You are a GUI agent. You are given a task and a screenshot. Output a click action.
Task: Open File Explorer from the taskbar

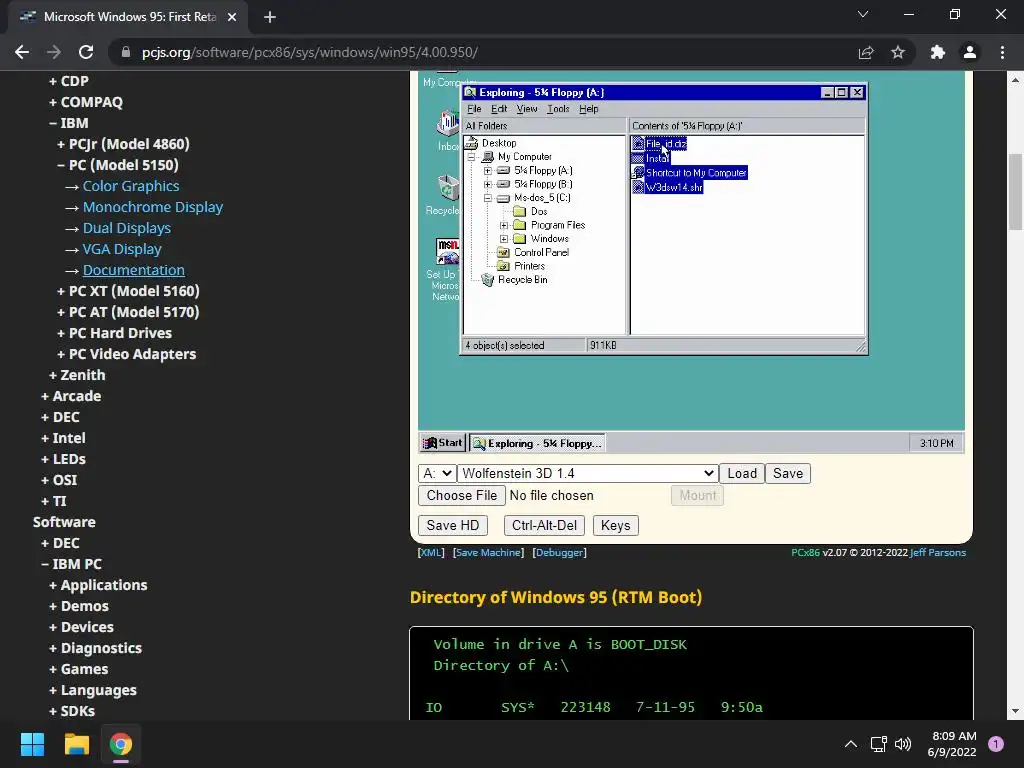(76, 744)
